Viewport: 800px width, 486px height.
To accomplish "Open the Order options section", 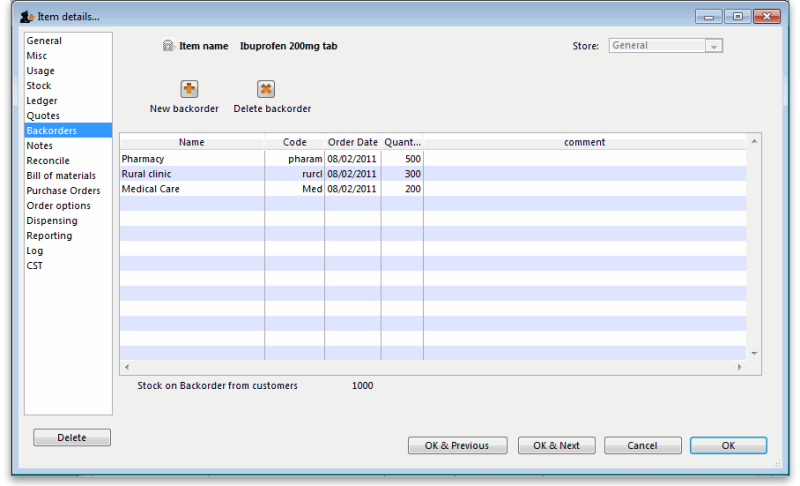I will point(68,206).
